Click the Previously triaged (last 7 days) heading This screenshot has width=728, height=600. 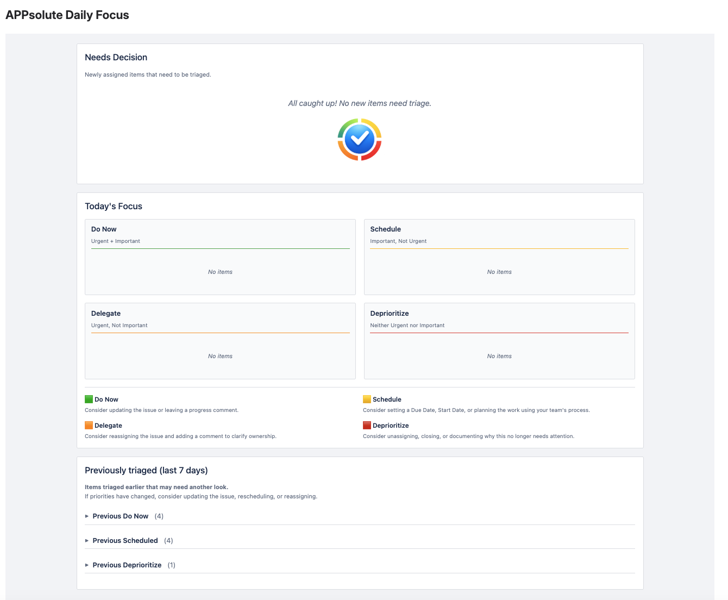(x=146, y=470)
